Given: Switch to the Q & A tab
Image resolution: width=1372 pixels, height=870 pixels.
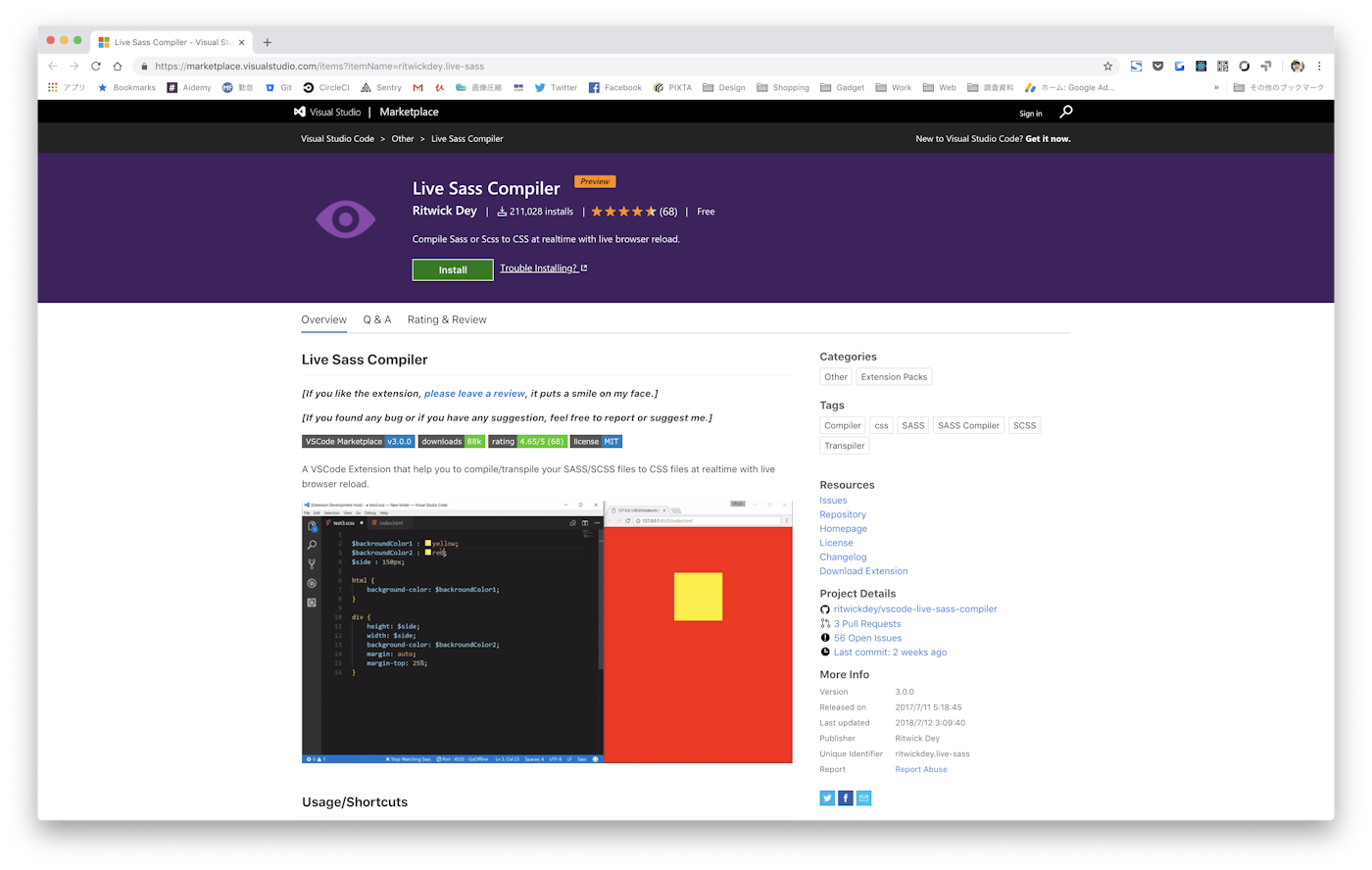Looking at the screenshot, I should coord(377,319).
